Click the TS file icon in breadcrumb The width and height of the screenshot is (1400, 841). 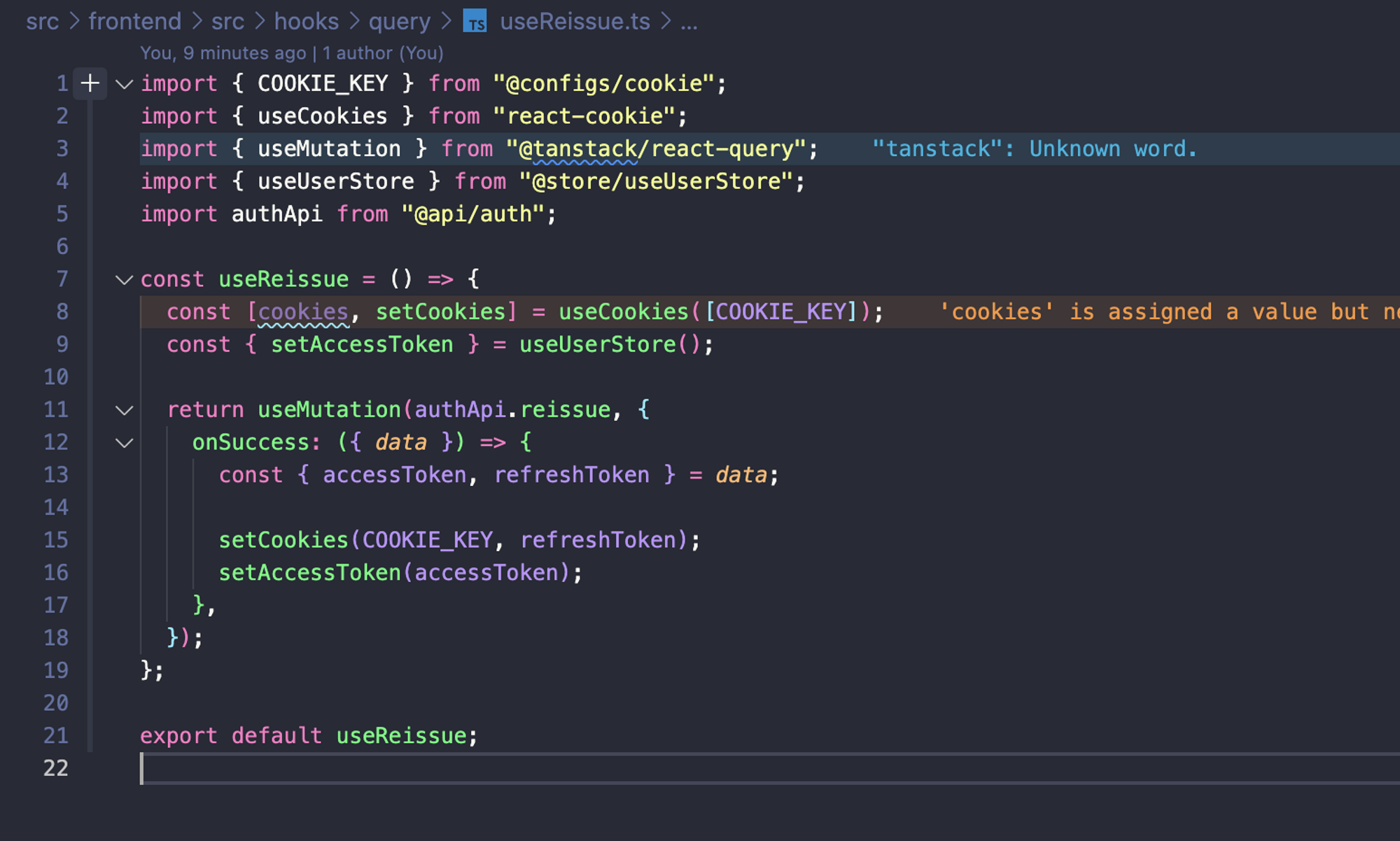pos(475,22)
